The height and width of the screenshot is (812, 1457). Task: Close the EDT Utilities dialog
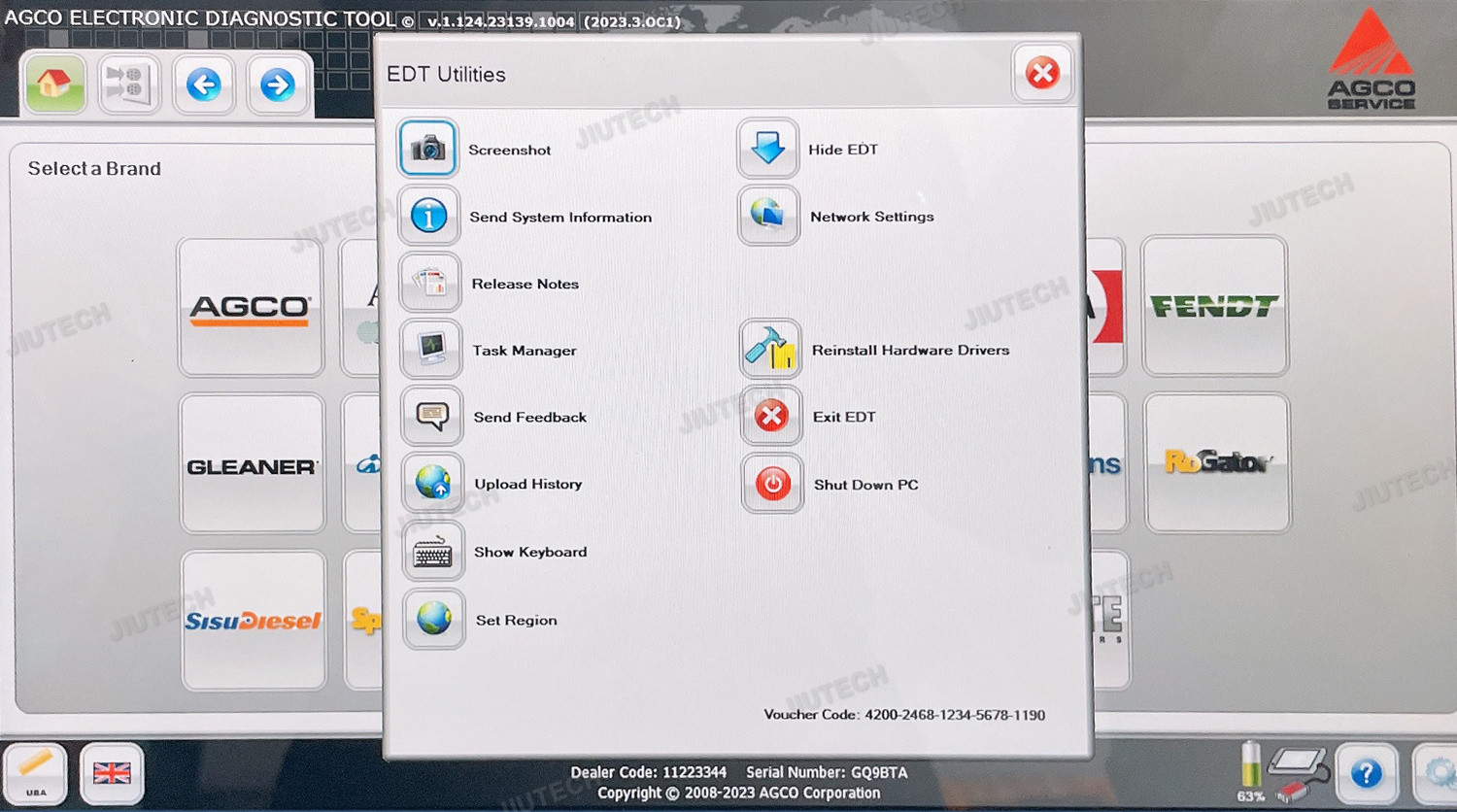tap(1042, 73)
